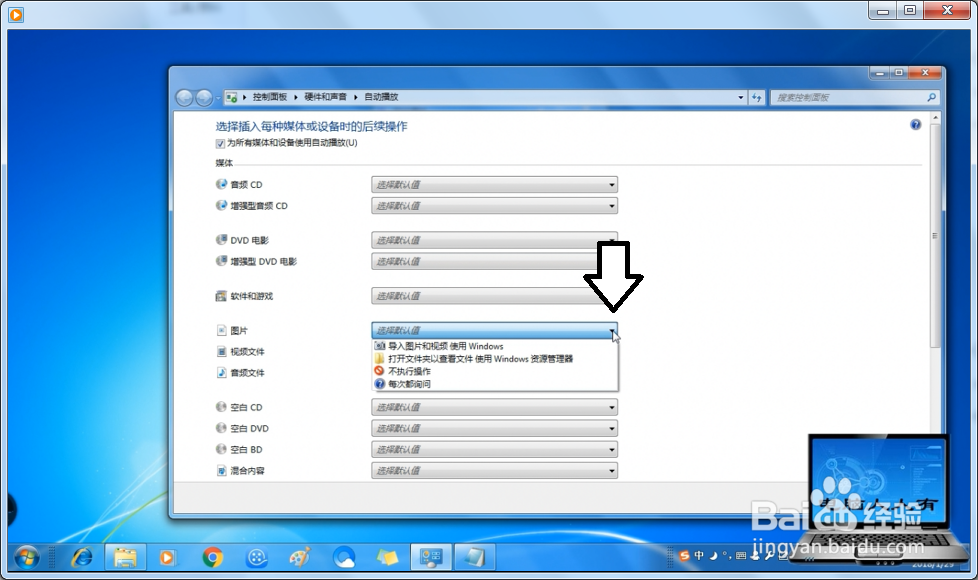Click the 增强型音频 CD disc icon
This screenshot has width=978, height=580.
point(221,205)
